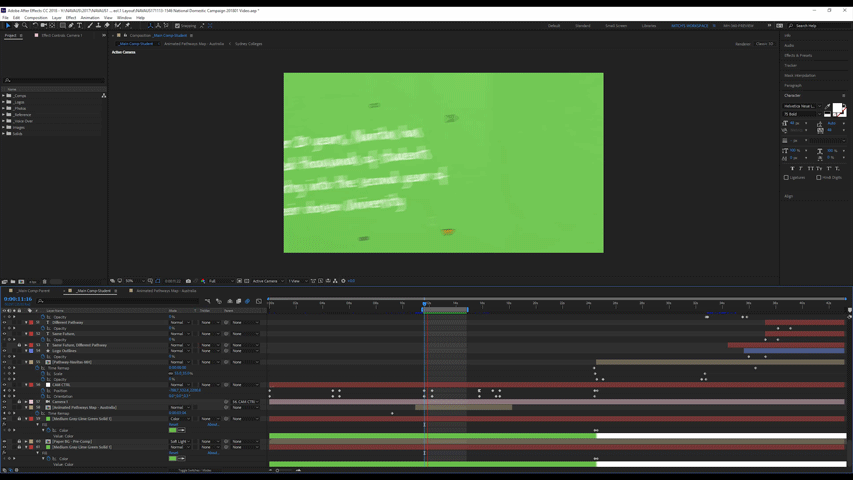Click the snapshot camera icon in viewer
Image resolution: width=853 pixels, height=480 pixels.
[x=188, y=281]
